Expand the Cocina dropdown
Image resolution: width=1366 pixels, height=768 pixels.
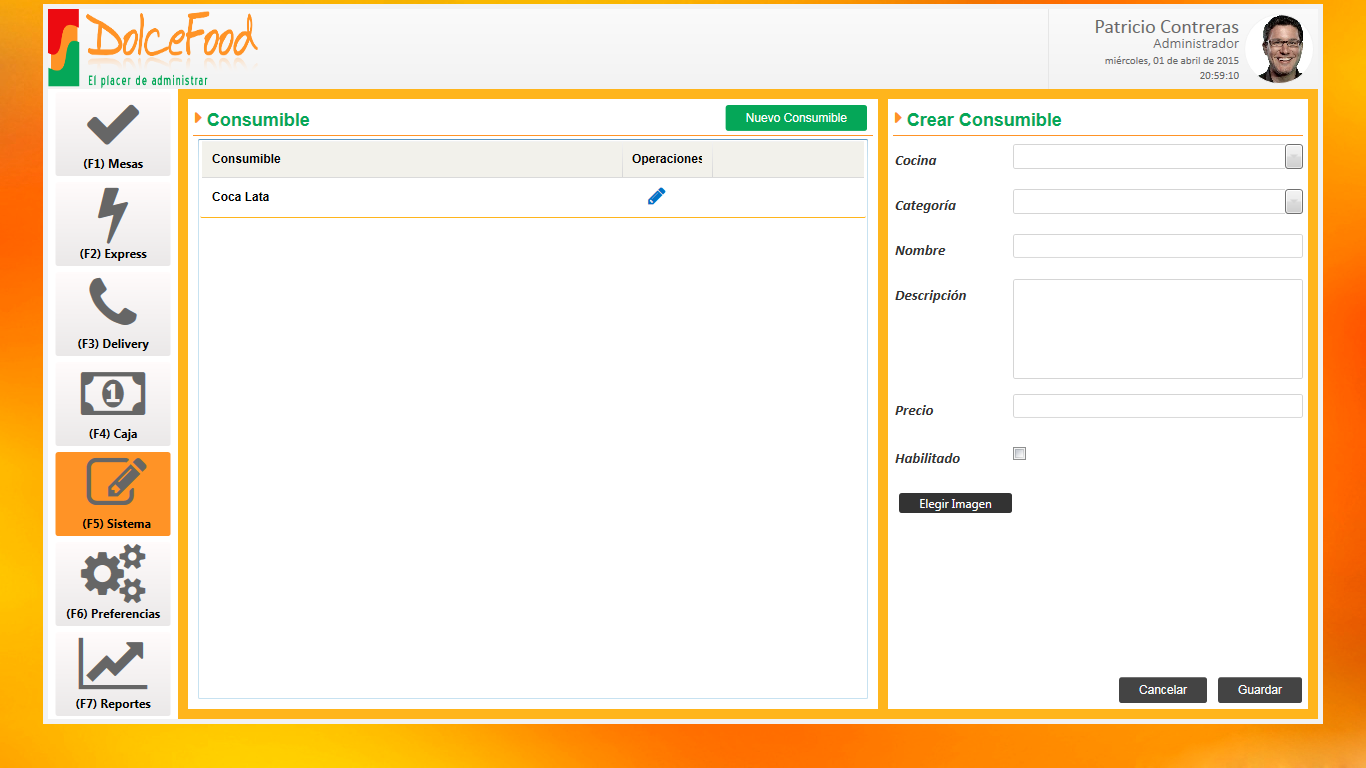click(x=1293, y=157)
